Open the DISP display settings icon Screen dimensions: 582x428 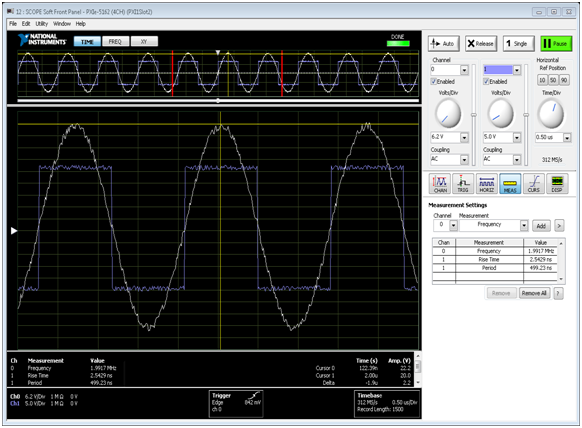(557, 183)
